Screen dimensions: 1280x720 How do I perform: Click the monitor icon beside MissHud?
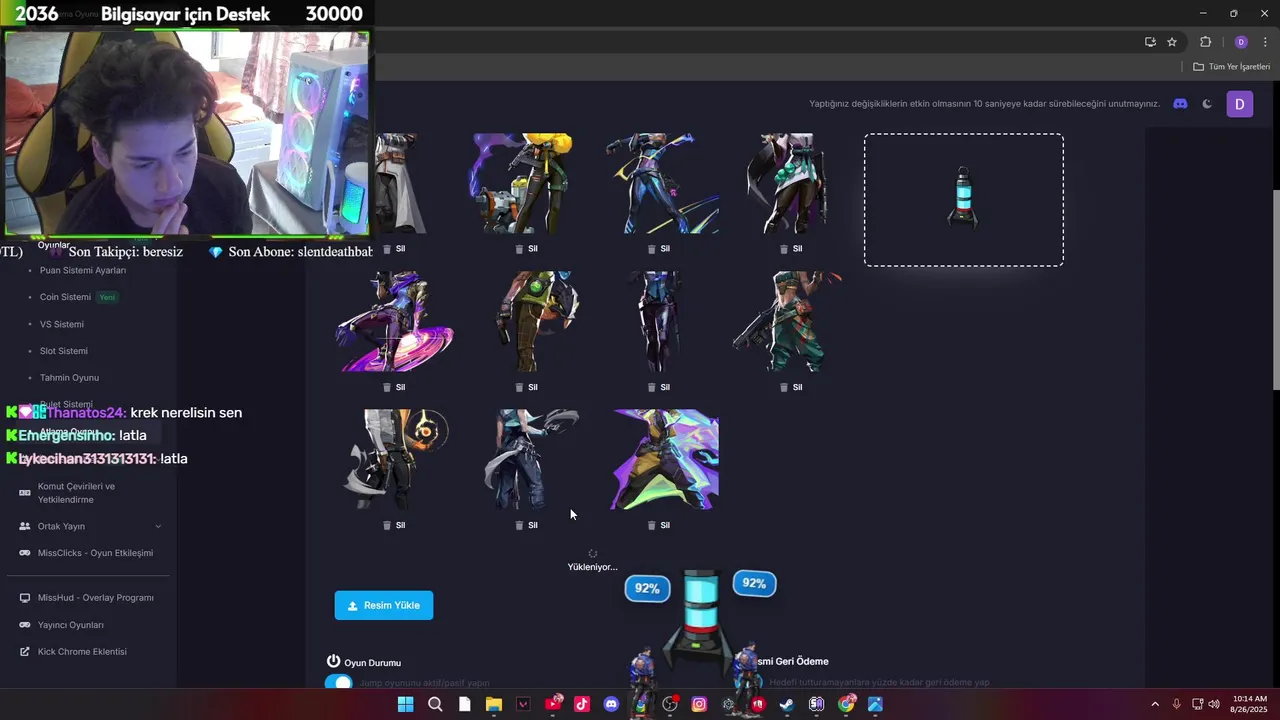pos(25,598)
